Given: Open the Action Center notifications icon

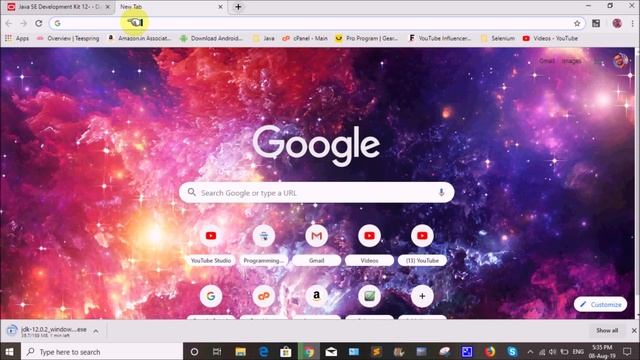Looking at the screenshot, I should pyautogui.click(x=627, y=351).
